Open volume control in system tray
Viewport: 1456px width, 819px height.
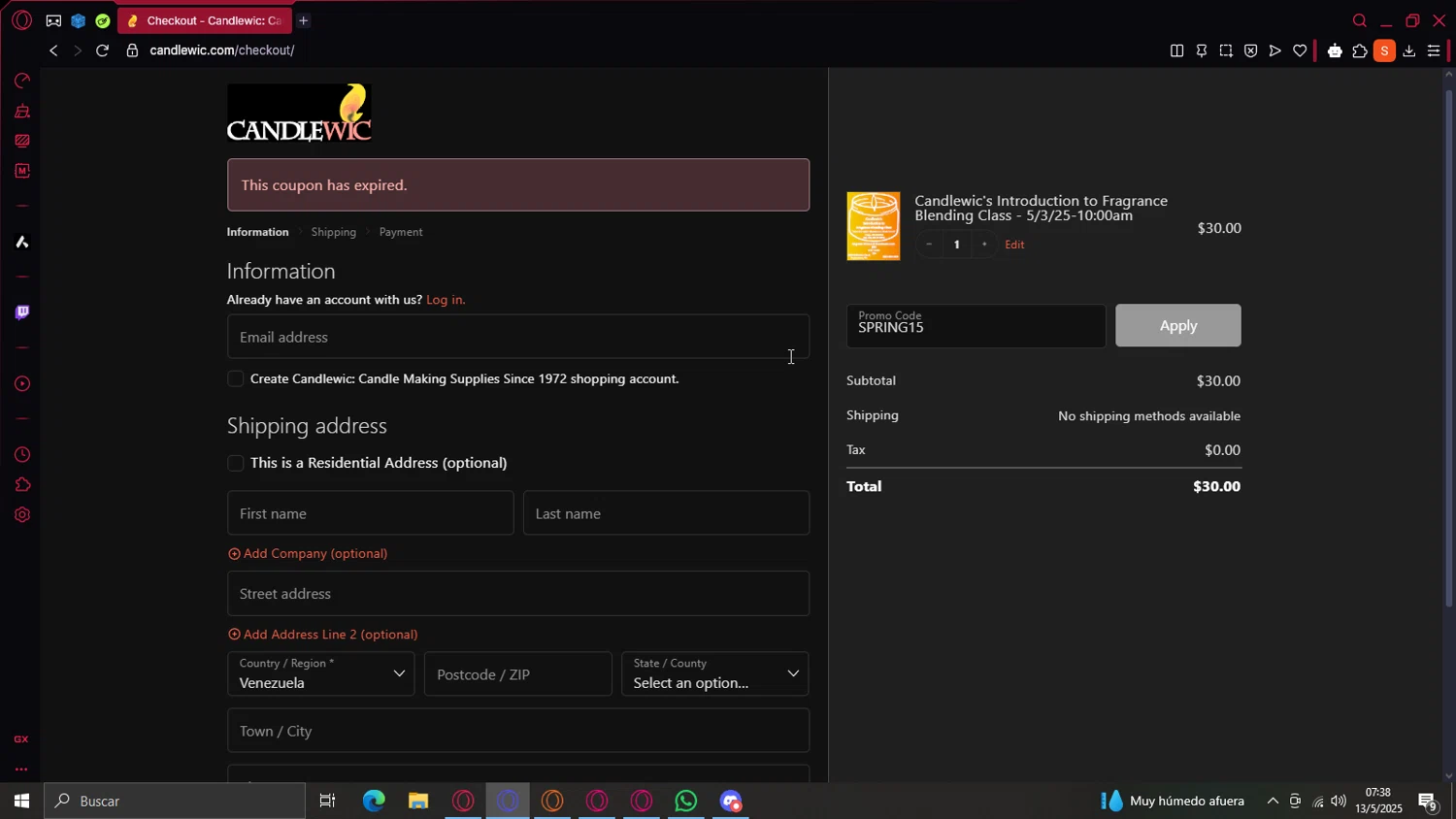1339,801
